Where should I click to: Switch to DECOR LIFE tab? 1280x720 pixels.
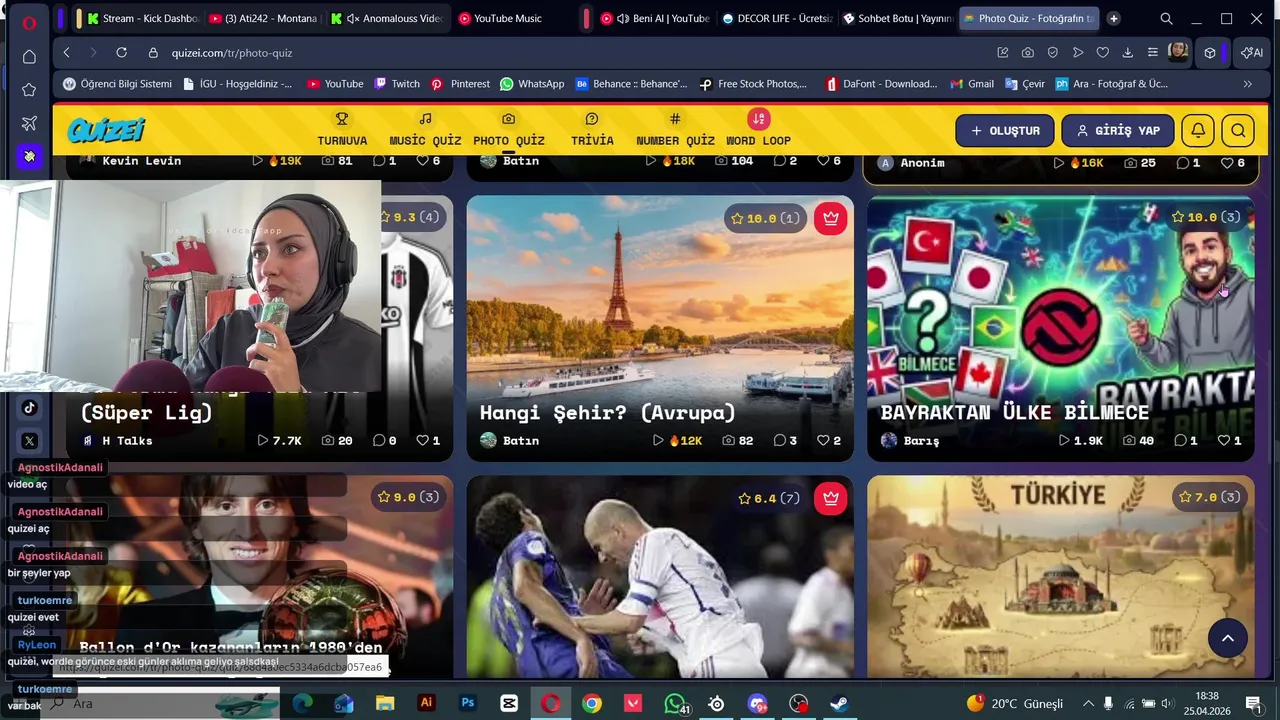click(x=776, y=18)
